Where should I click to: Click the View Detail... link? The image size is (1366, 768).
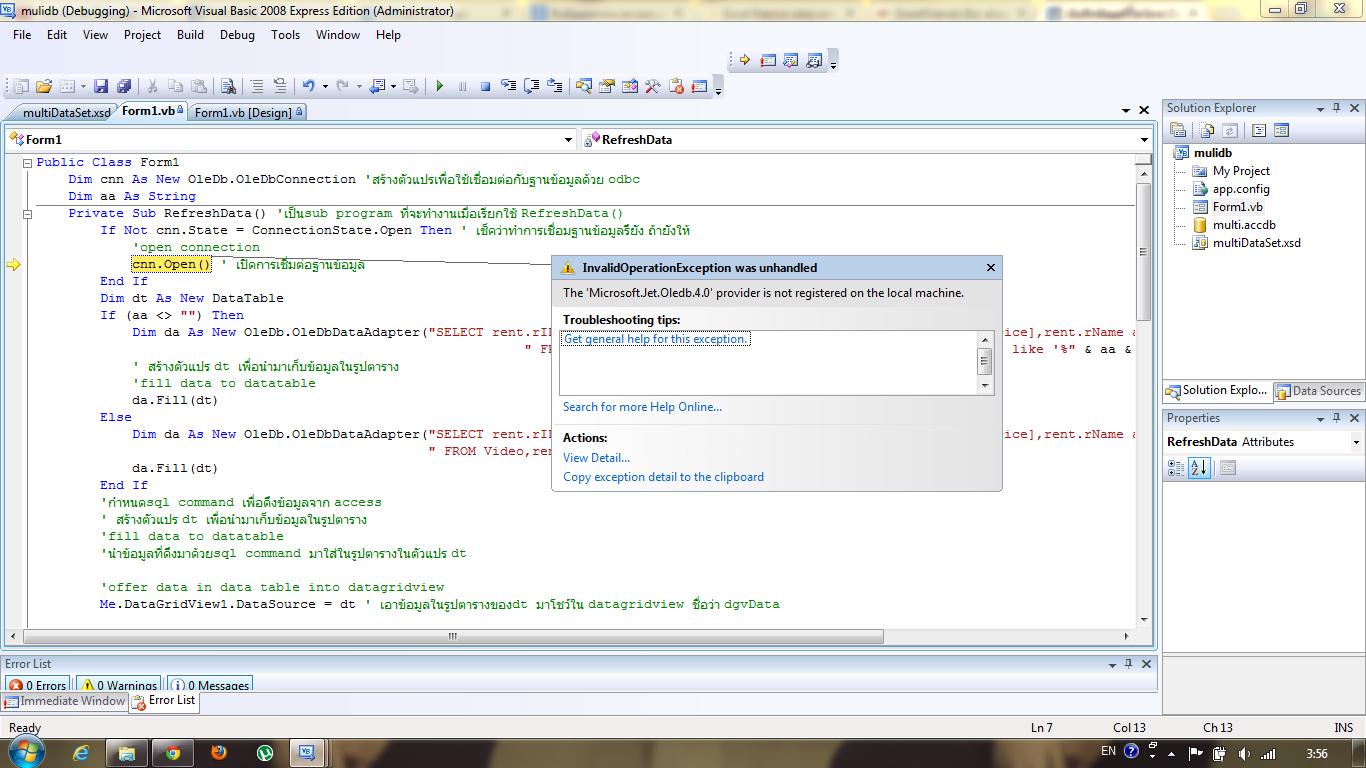pyautogui.click(x=596, y=458)
